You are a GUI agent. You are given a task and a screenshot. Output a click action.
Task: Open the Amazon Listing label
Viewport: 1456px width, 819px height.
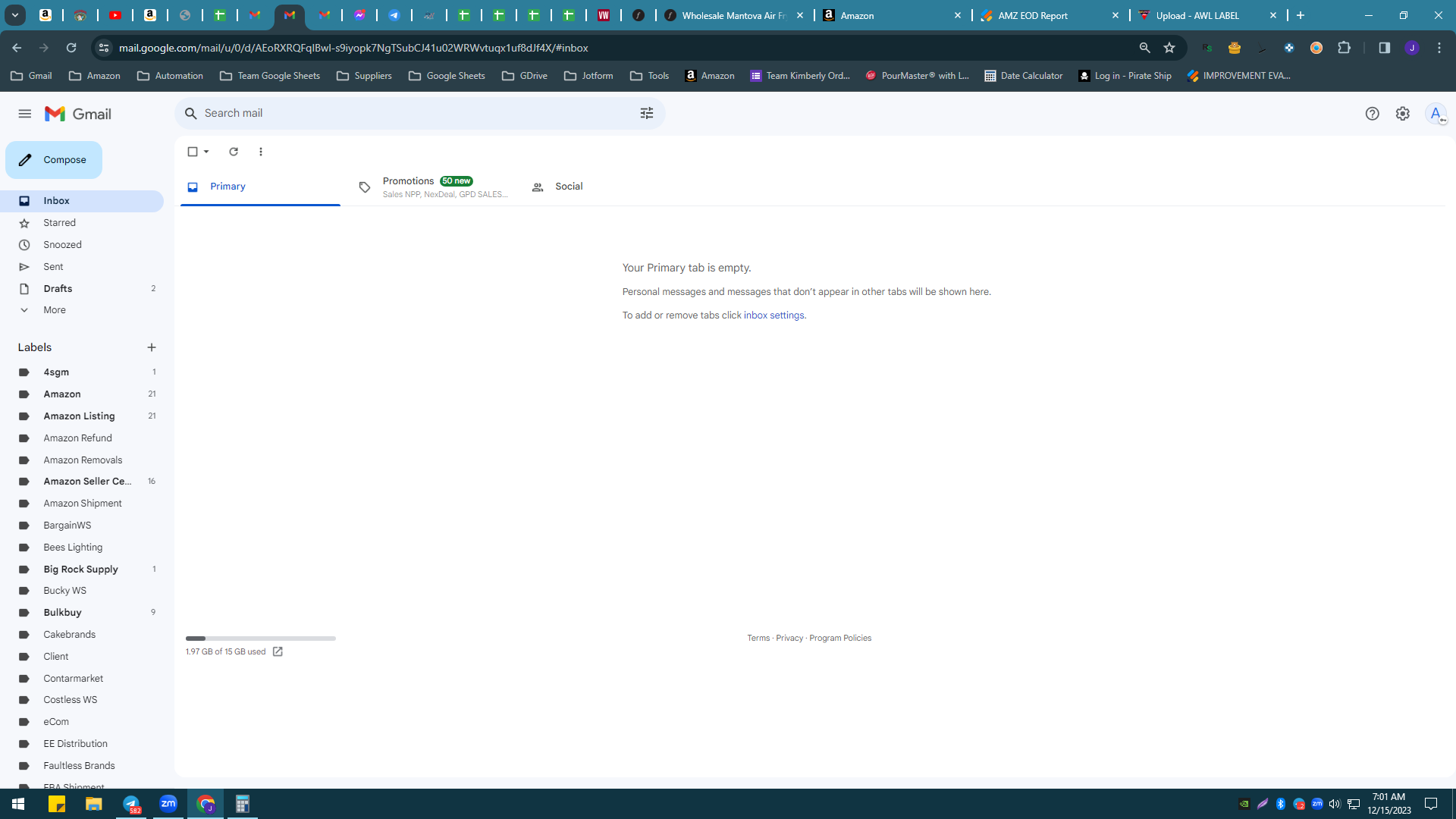pyautogui.click(x=82, y=416)
